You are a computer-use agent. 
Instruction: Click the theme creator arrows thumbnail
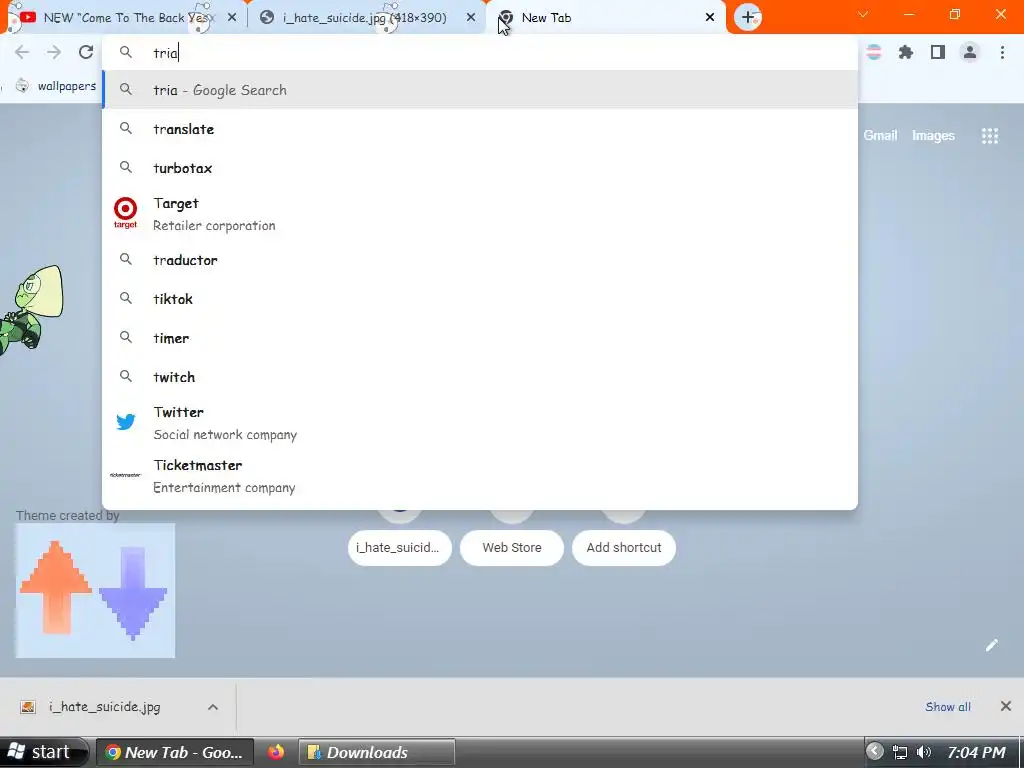(x=95, y=590)
